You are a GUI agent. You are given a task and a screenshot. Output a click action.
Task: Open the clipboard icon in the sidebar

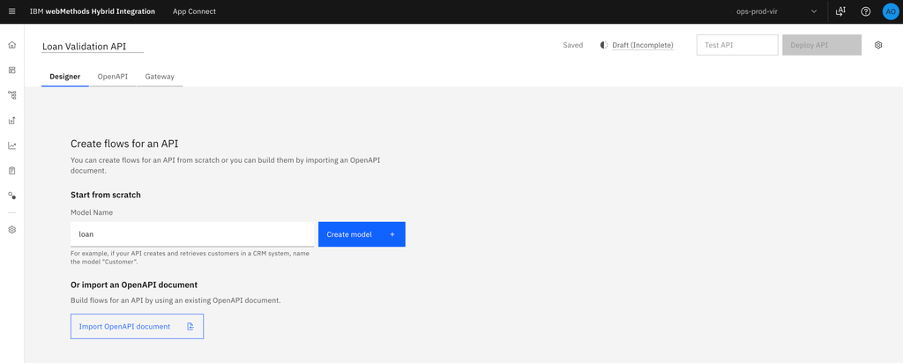click(12, 171)
